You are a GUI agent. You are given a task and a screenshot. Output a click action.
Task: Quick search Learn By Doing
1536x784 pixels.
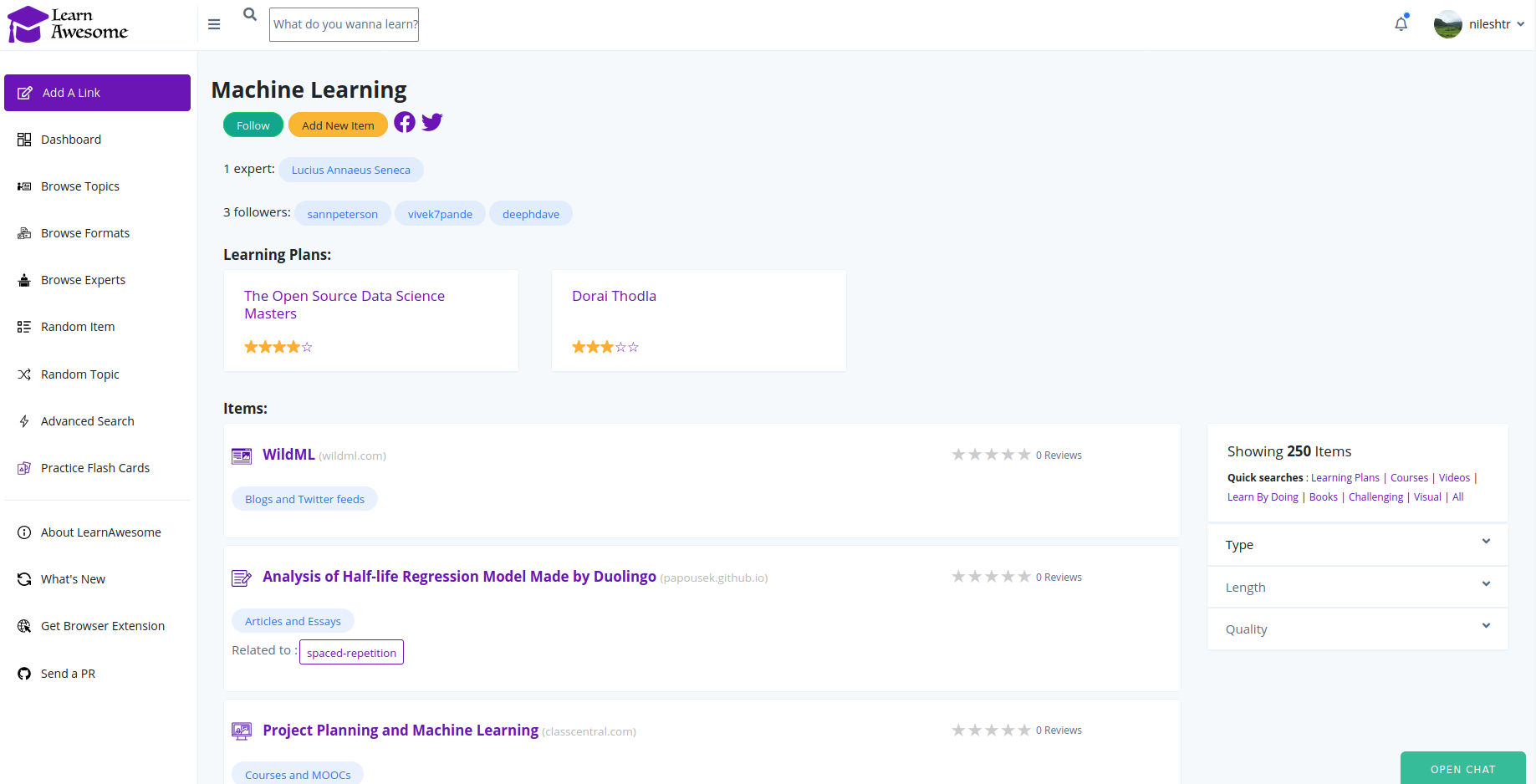pos(1263,497)
